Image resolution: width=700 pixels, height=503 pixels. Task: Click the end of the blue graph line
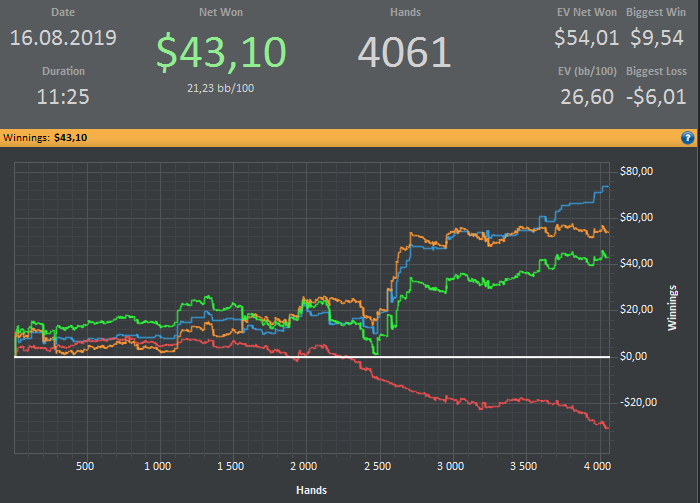pyautogui.click(x=608, y=187)
